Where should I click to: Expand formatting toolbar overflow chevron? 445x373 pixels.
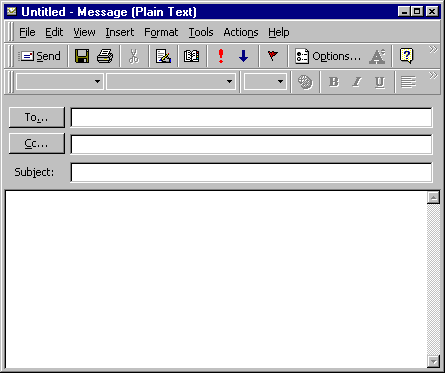(433, 75)
